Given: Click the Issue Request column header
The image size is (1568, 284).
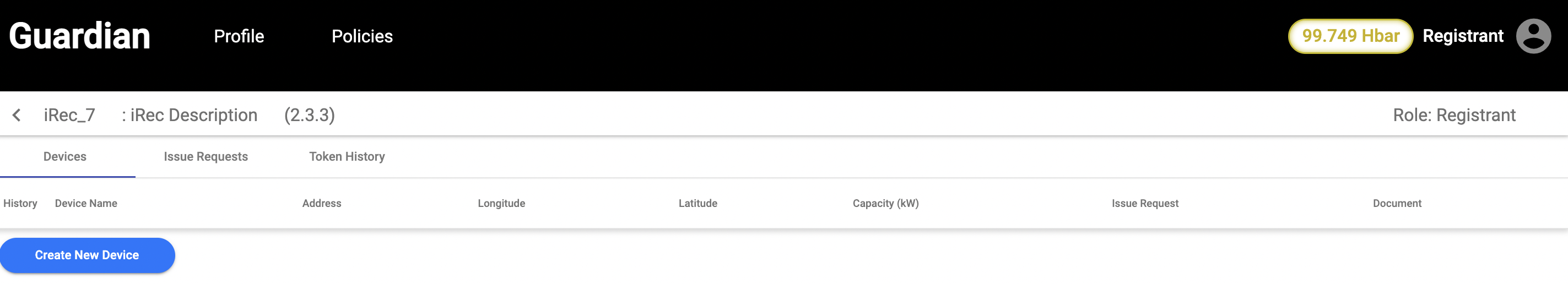Looking at the screenshot, I should click(x=1144, y=204).
